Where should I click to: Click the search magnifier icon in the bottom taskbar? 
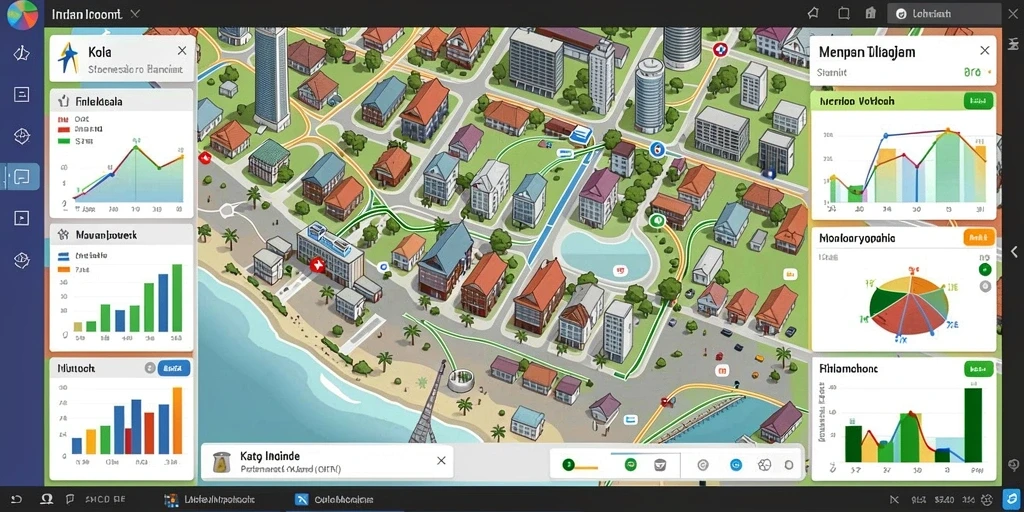(46, 500)
